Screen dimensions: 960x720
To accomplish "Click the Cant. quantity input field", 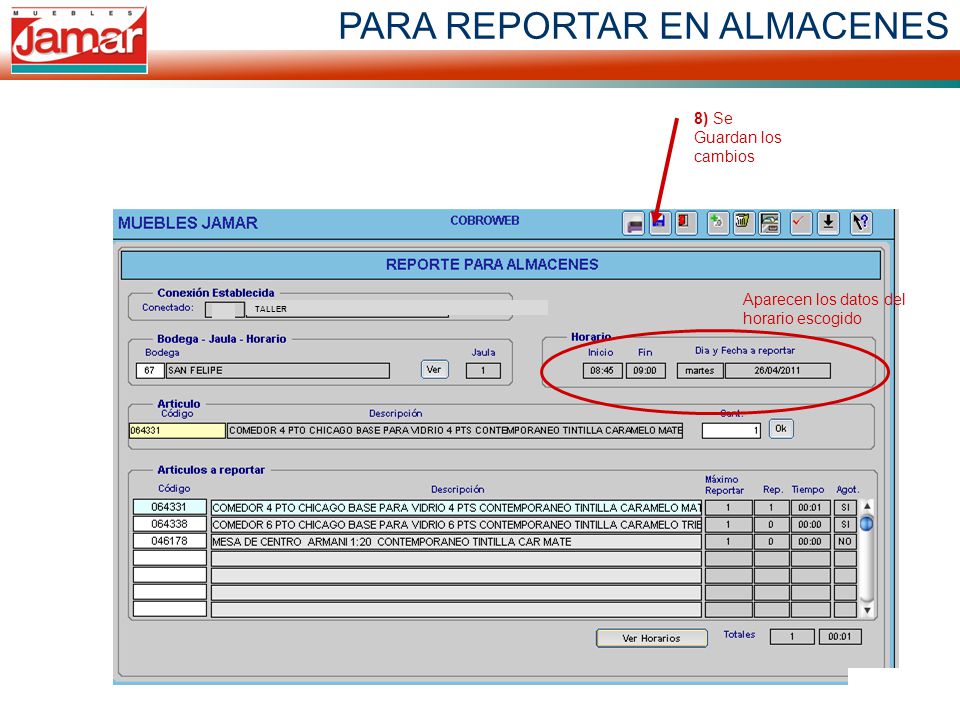I will coord(731,430).
